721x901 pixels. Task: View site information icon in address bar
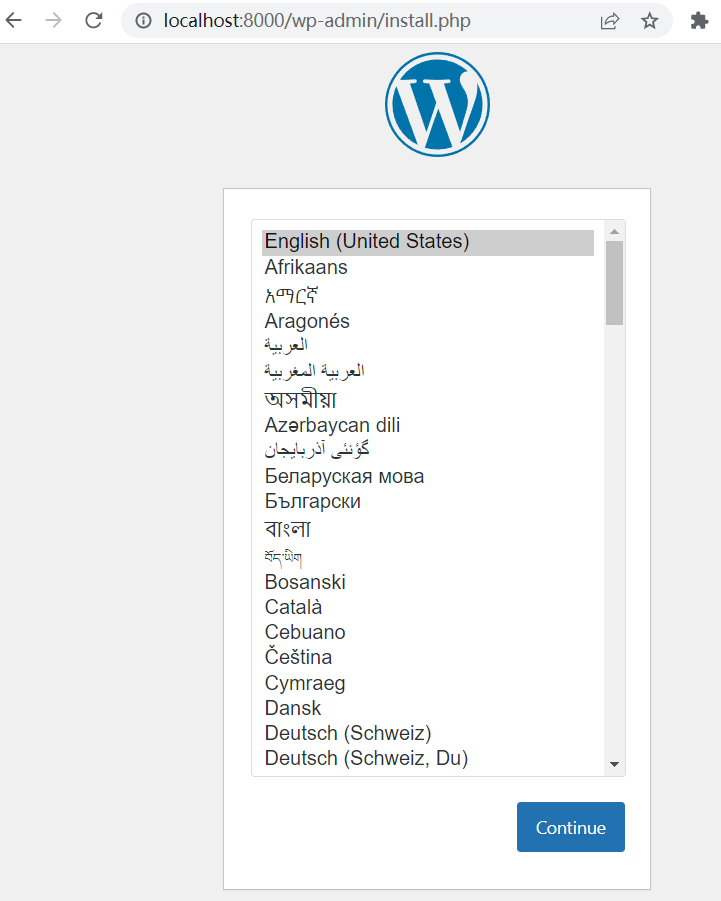click(x=144, y=21)
